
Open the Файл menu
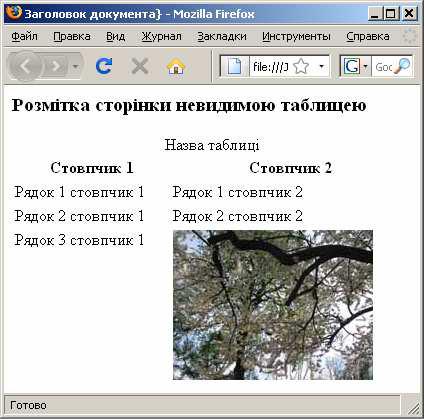[x=25, y=36]
